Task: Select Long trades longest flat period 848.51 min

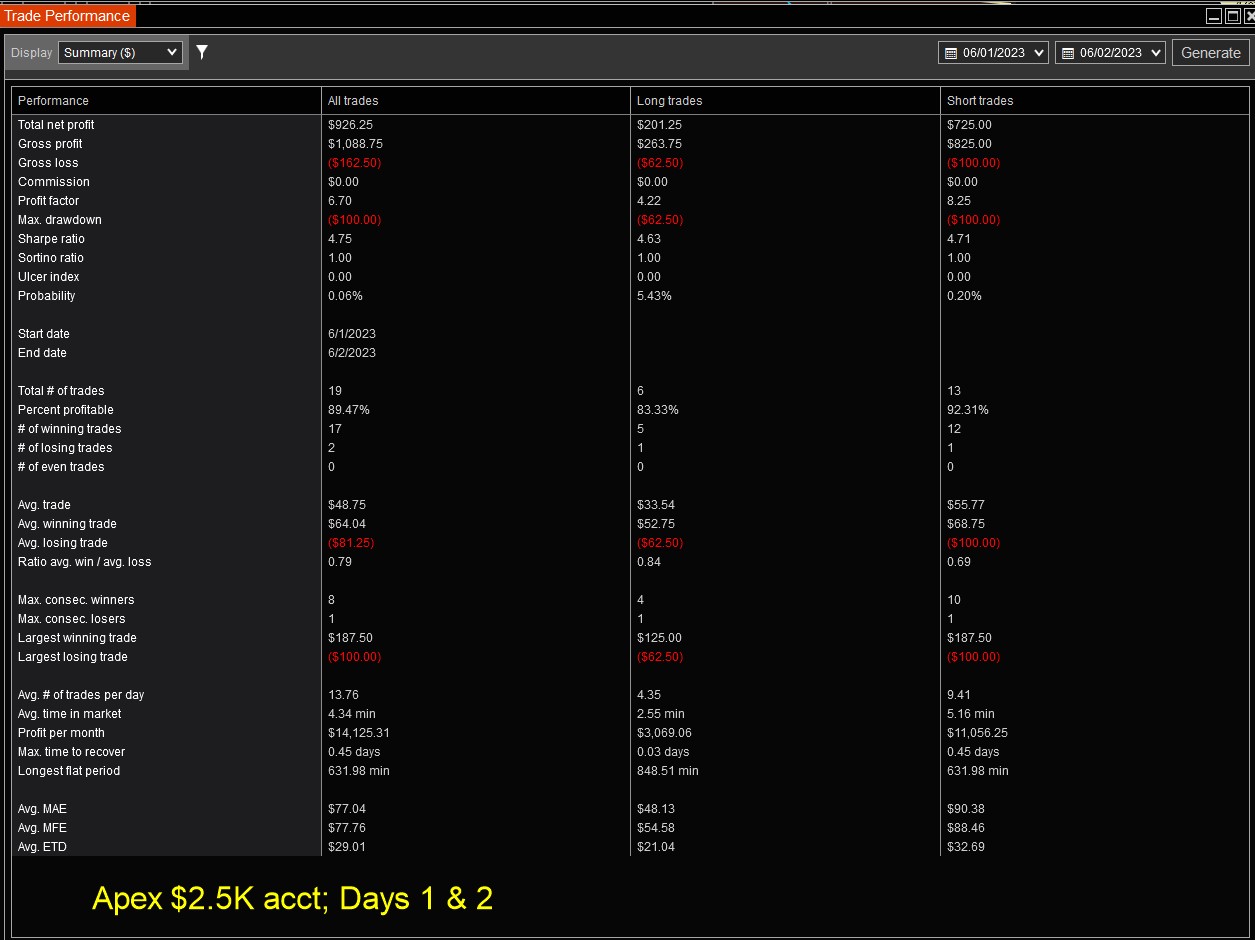Action: [x=668, y=771]
